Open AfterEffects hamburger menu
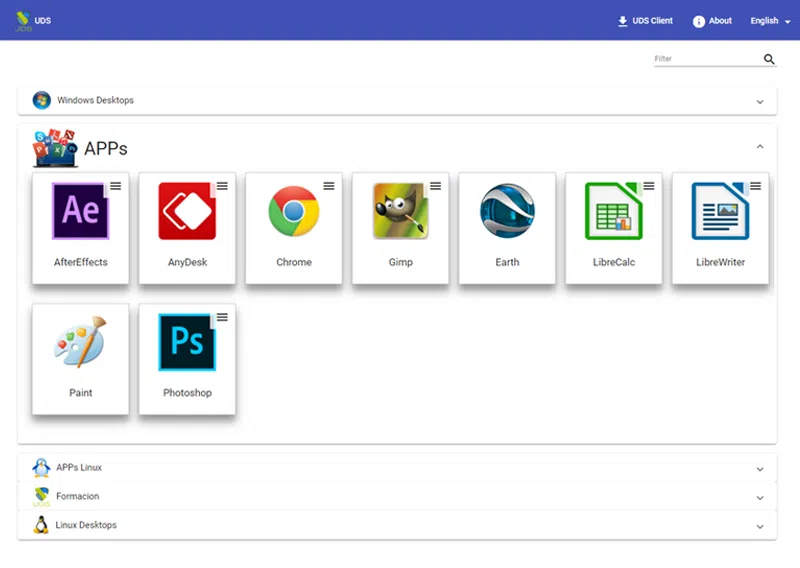This screenshot has width=800, height=568. point(116,186)
